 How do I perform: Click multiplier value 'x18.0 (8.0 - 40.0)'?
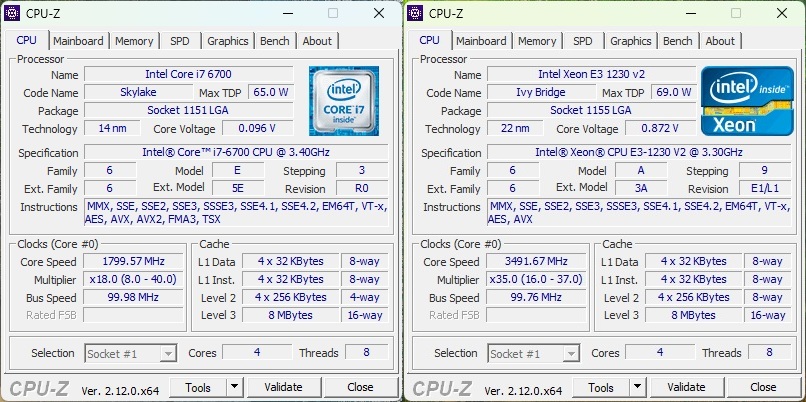pos(134,279)
